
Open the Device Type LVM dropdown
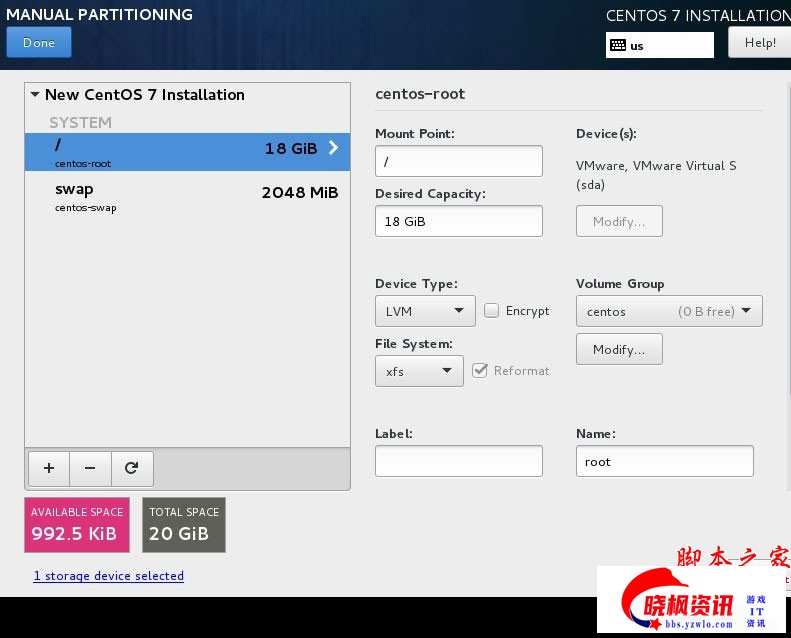(425, 311)
